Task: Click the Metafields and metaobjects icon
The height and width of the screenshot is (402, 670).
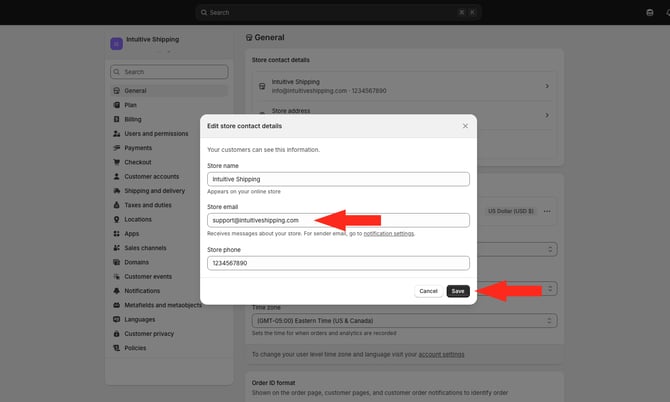Action: pyautogui.click(x=117, y=305)
